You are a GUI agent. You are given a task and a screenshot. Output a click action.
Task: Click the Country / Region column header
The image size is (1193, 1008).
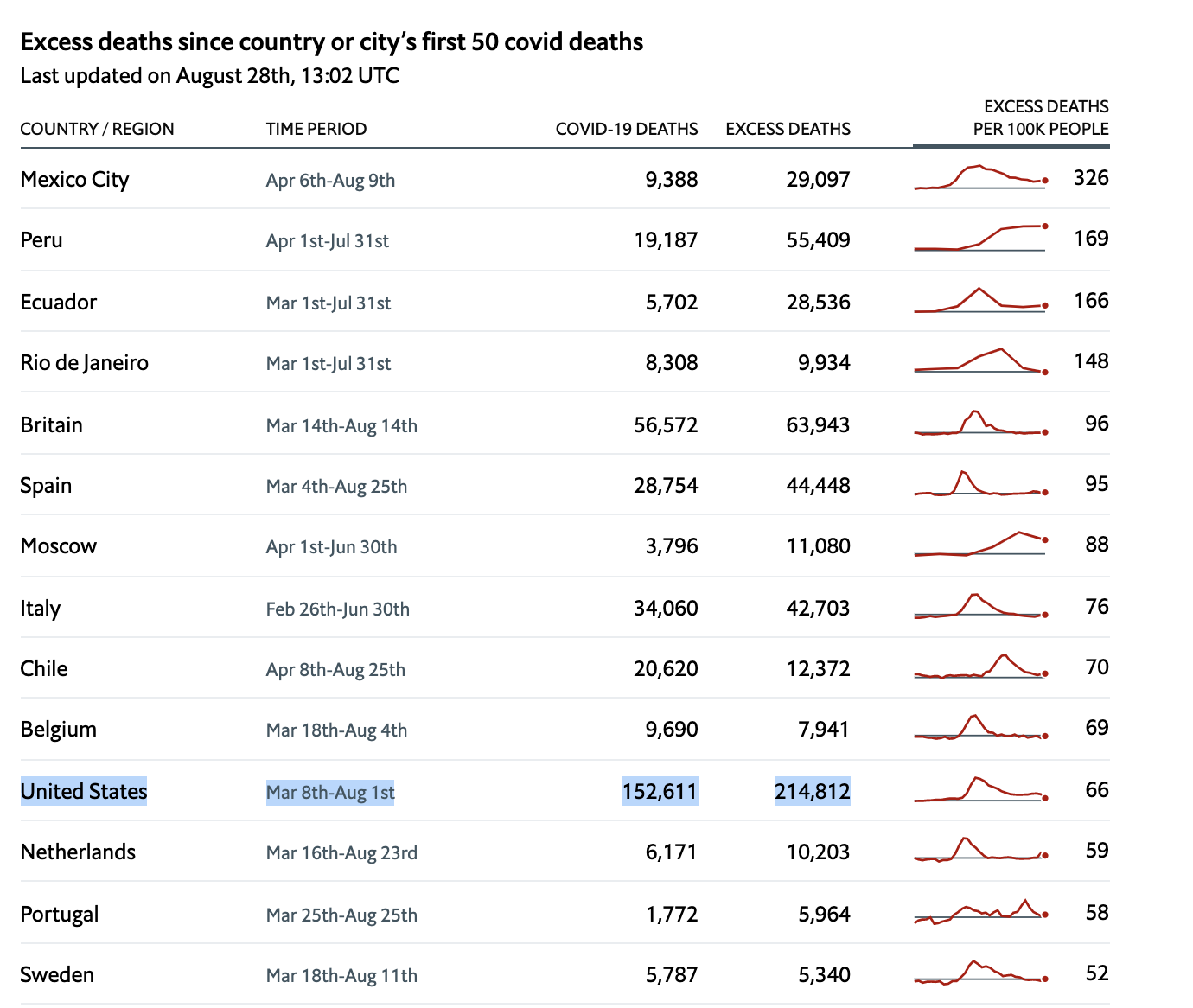97,129
